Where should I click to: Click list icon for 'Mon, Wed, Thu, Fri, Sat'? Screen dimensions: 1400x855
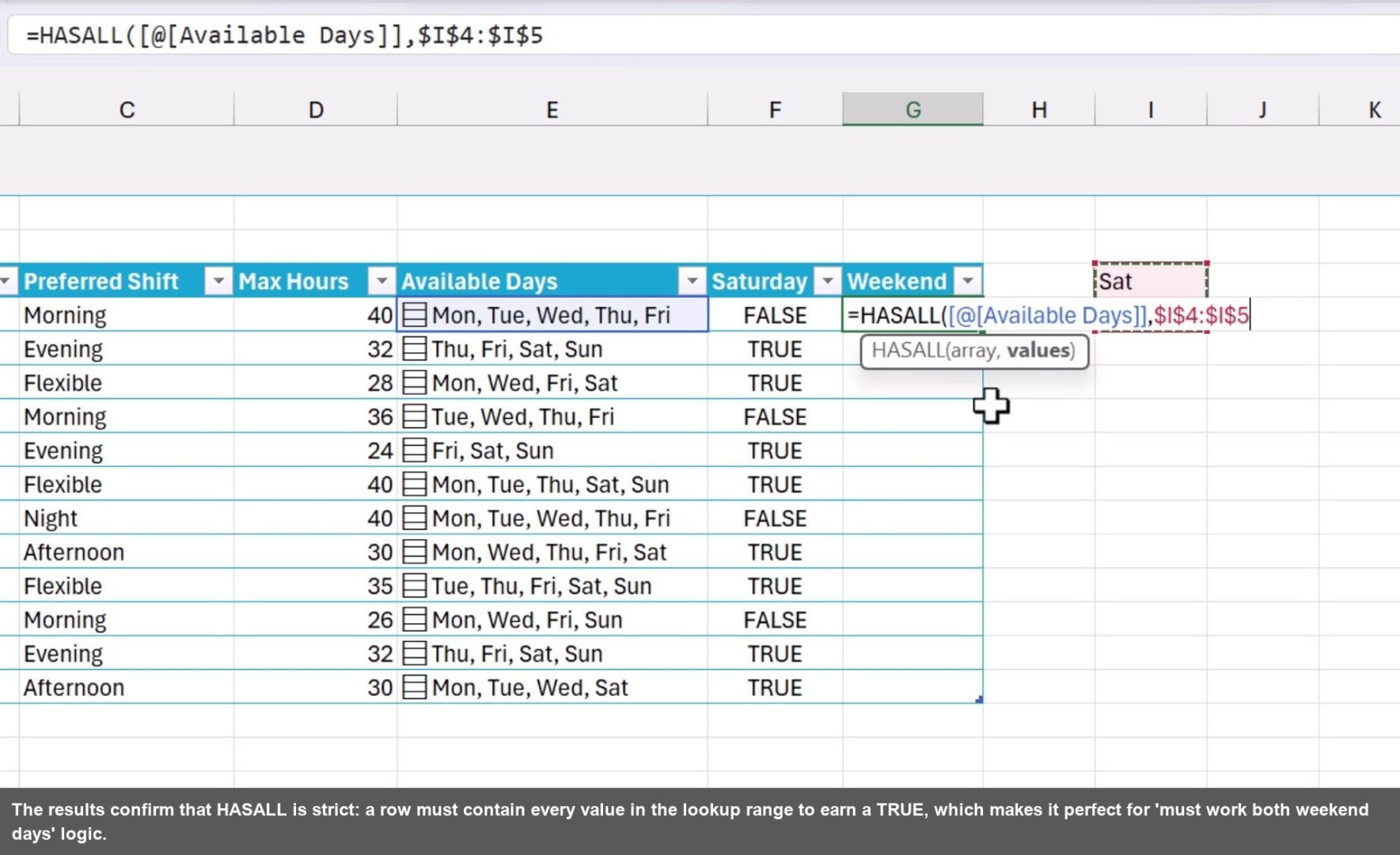414,552
